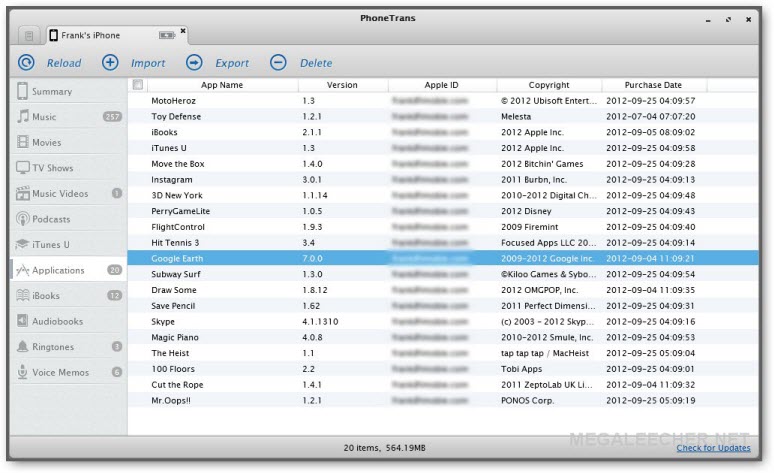Select the Audiobooks icon in sidebar
Screen dimensions: 774x473
[23, 321]
